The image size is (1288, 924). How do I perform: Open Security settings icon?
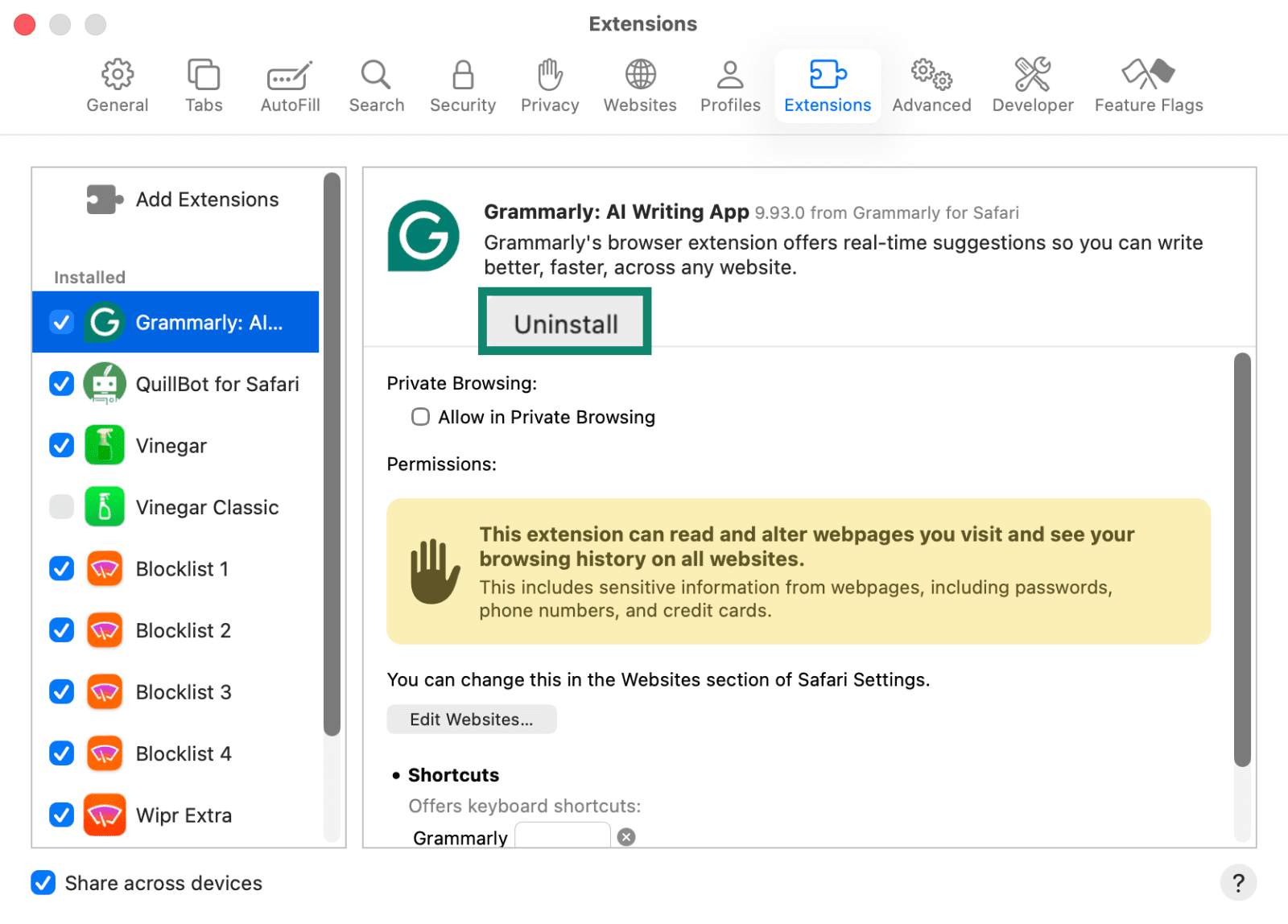461,76
